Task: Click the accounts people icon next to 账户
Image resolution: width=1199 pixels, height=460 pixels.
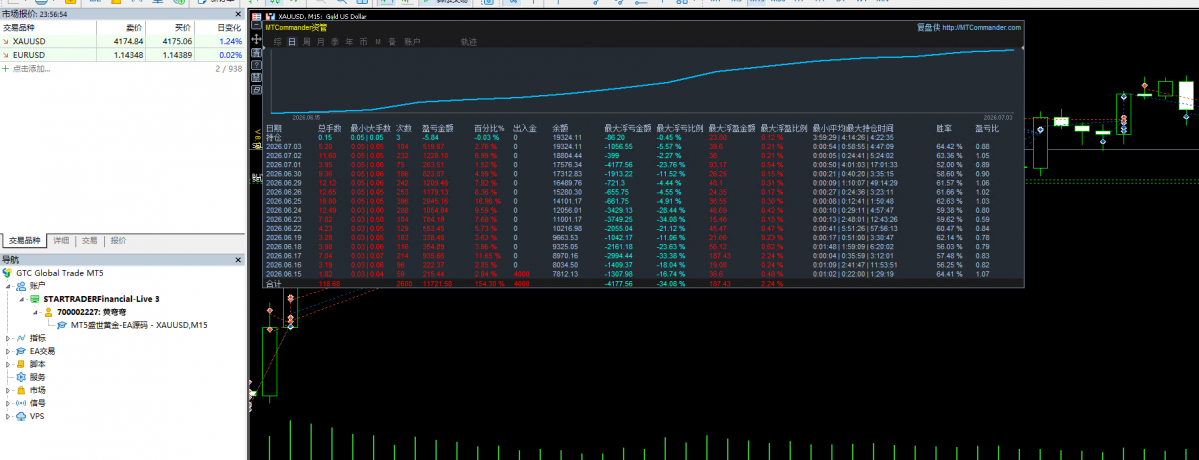Action: [x=21, y=286]
